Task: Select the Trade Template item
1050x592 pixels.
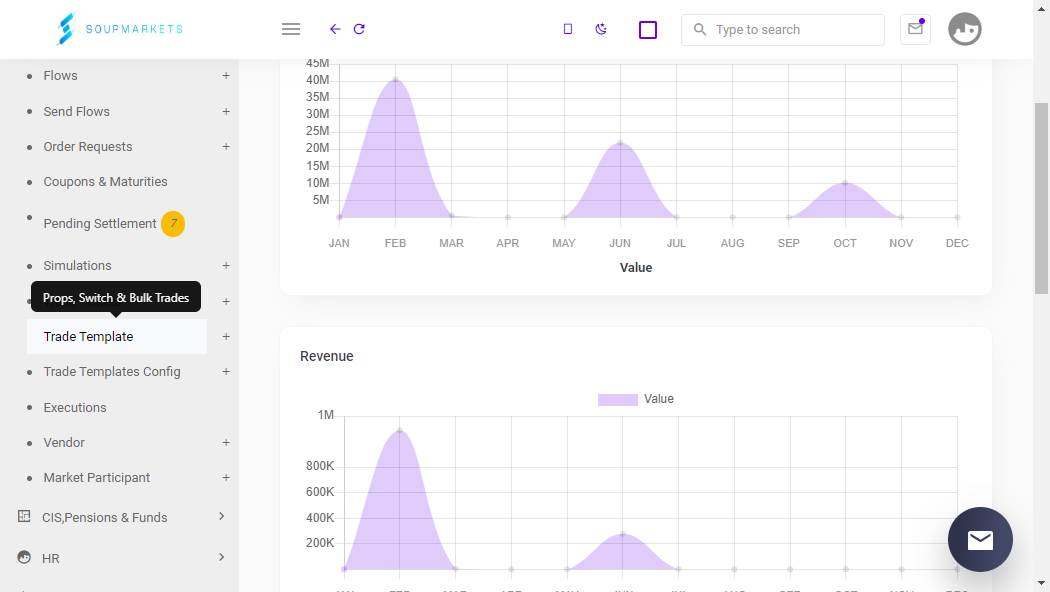Action: (117, 337)
